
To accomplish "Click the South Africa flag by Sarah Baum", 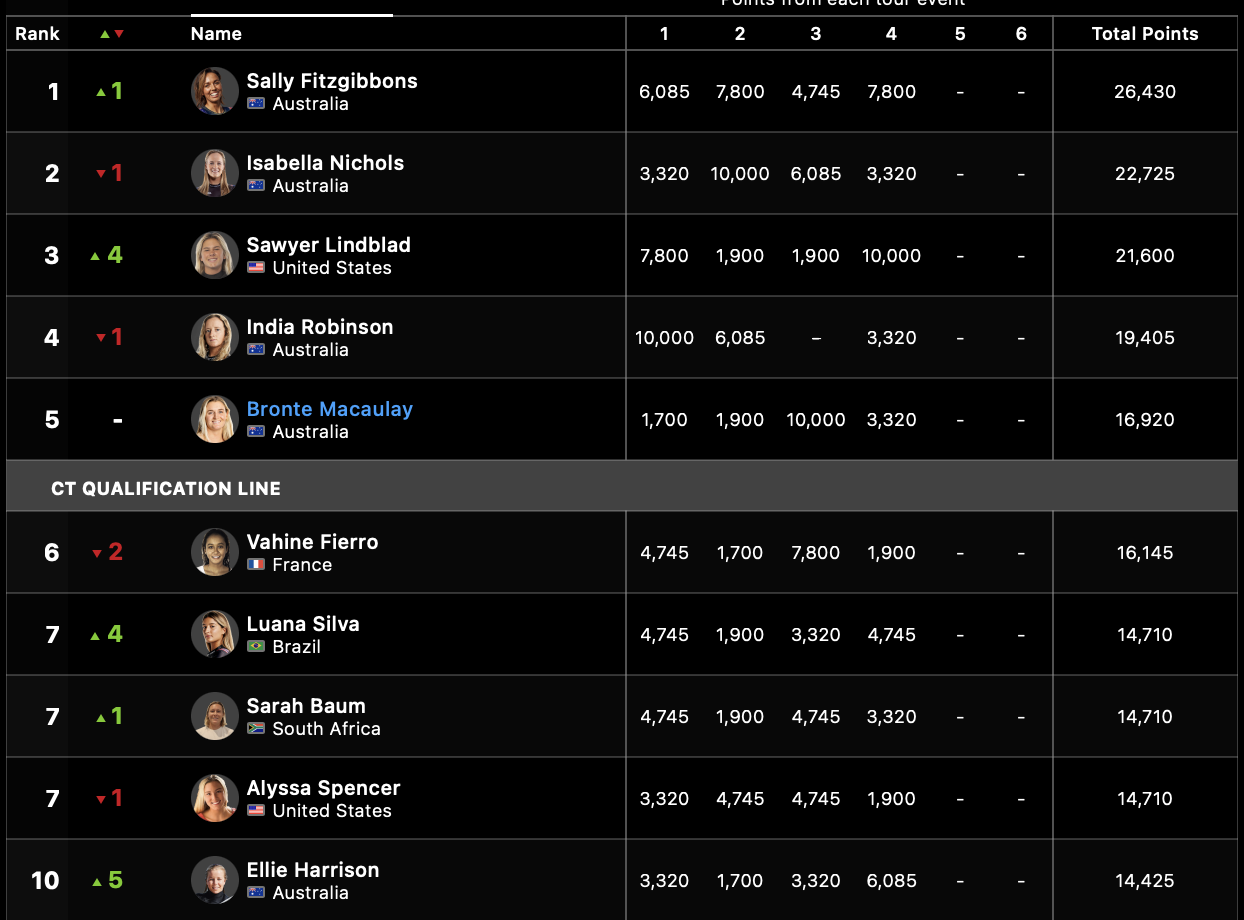I will (256, 729).
